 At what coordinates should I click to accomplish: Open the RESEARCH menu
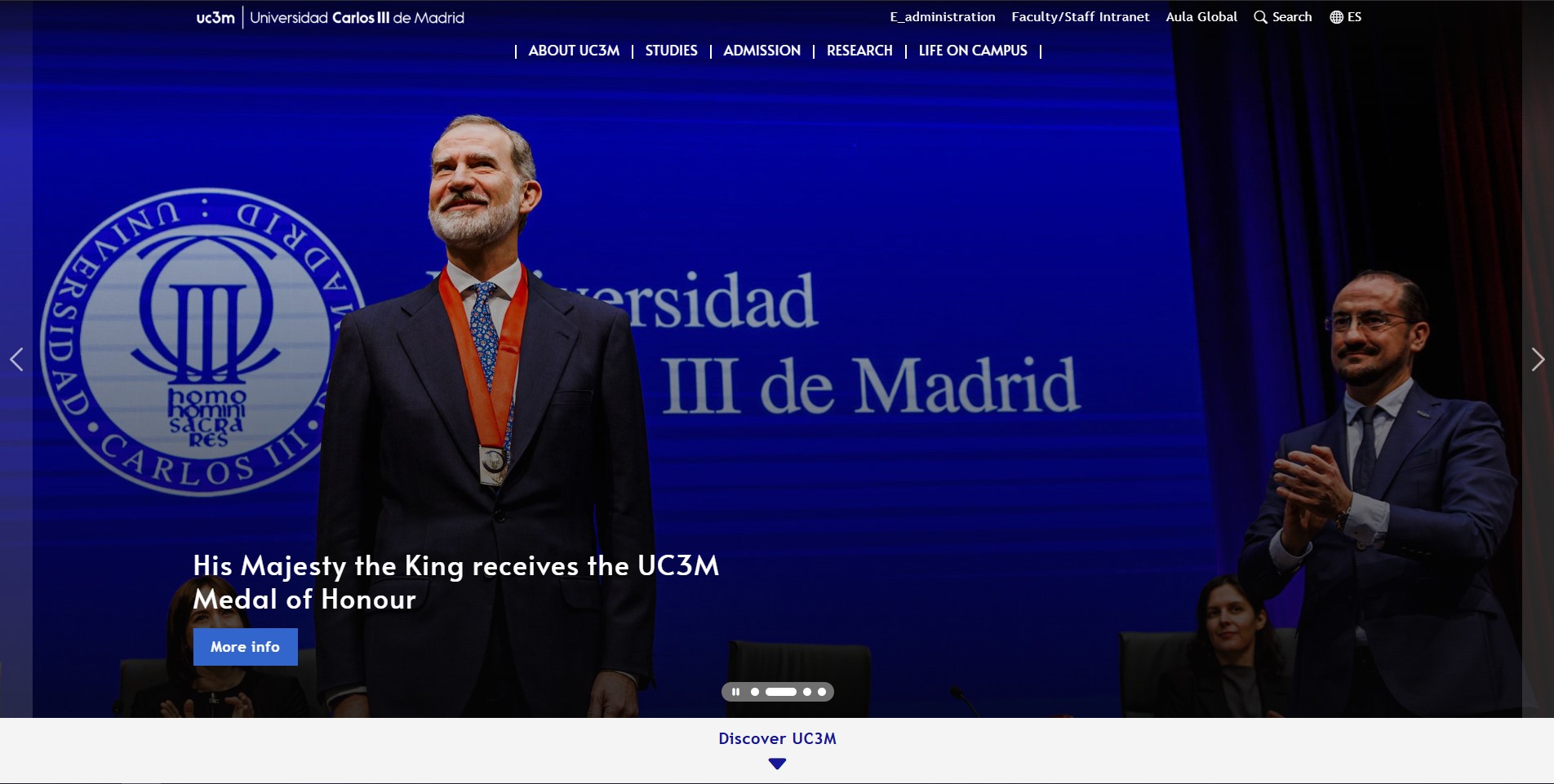point(859,51)
